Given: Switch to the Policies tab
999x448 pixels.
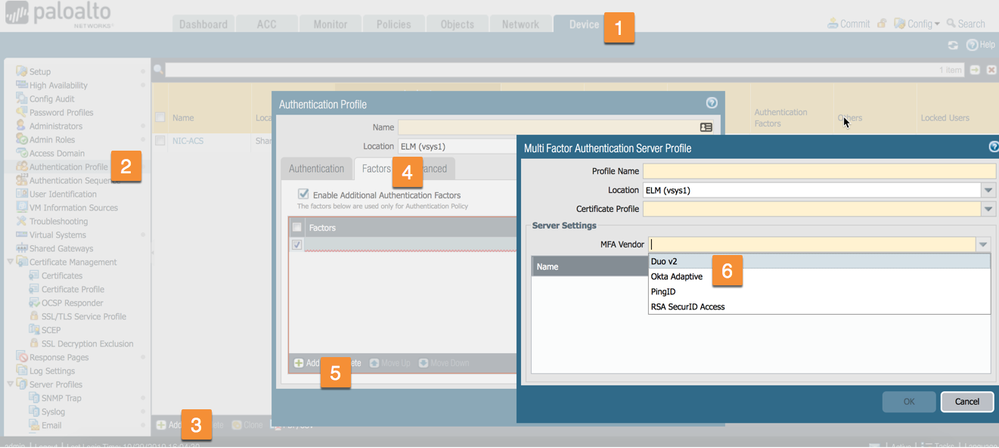Looking at the screenshot, I should pos(392,24).
